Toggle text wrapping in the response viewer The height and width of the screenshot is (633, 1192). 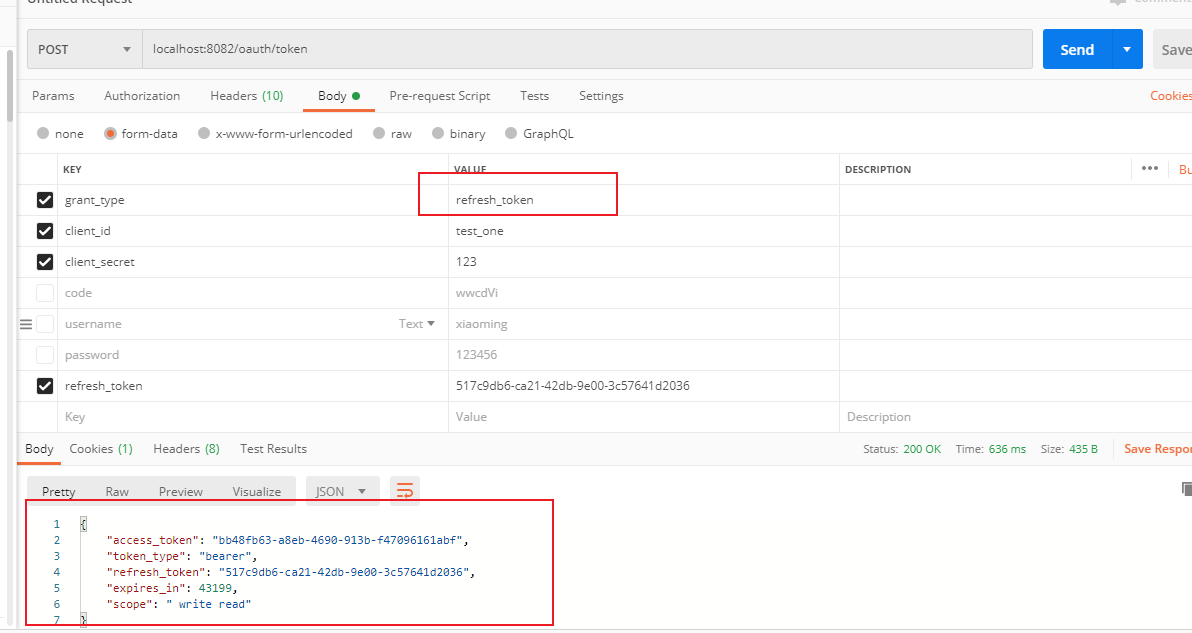(404, 490)
